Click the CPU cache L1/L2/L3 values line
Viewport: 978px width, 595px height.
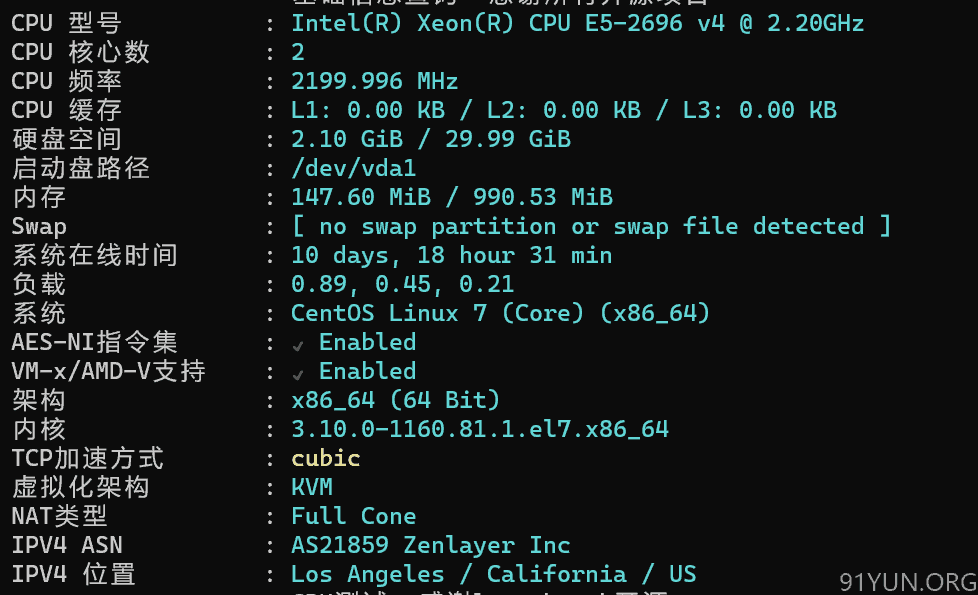coord(563,110)
